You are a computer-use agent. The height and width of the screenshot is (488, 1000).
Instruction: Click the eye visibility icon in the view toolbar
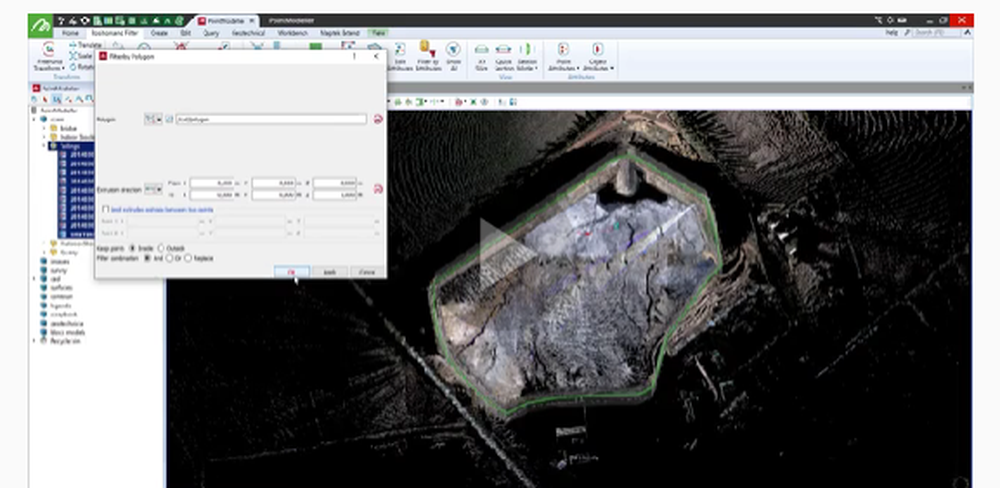pos(484,102)
